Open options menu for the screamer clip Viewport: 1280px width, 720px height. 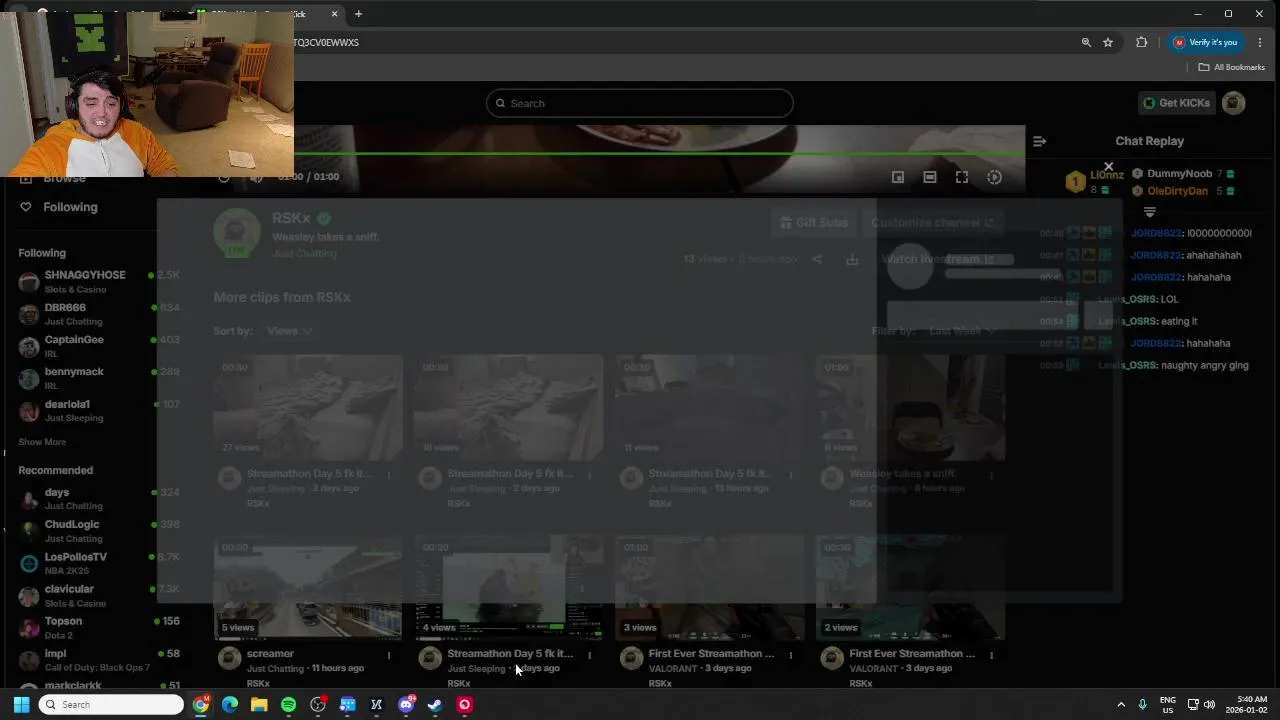pos(389,656)
